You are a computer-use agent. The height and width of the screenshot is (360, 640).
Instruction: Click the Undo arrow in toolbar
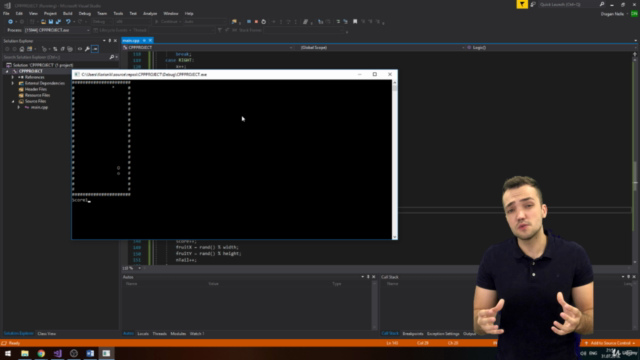(68, 22)
